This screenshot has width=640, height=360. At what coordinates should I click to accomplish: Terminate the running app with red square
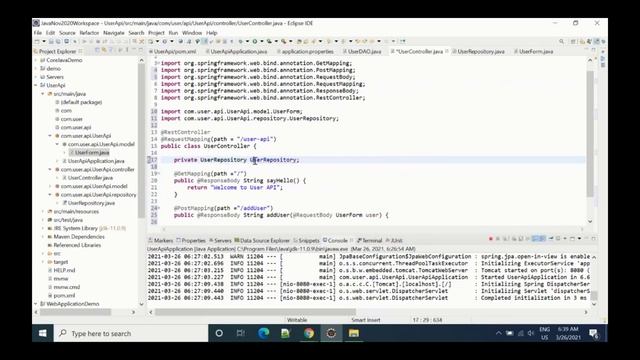point(491,239)
